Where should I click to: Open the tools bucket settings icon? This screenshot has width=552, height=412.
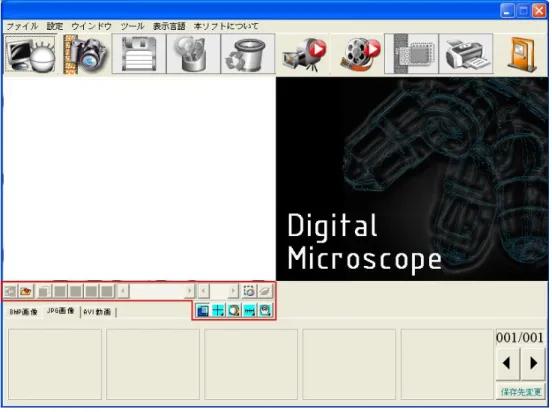tap(193, 54)
